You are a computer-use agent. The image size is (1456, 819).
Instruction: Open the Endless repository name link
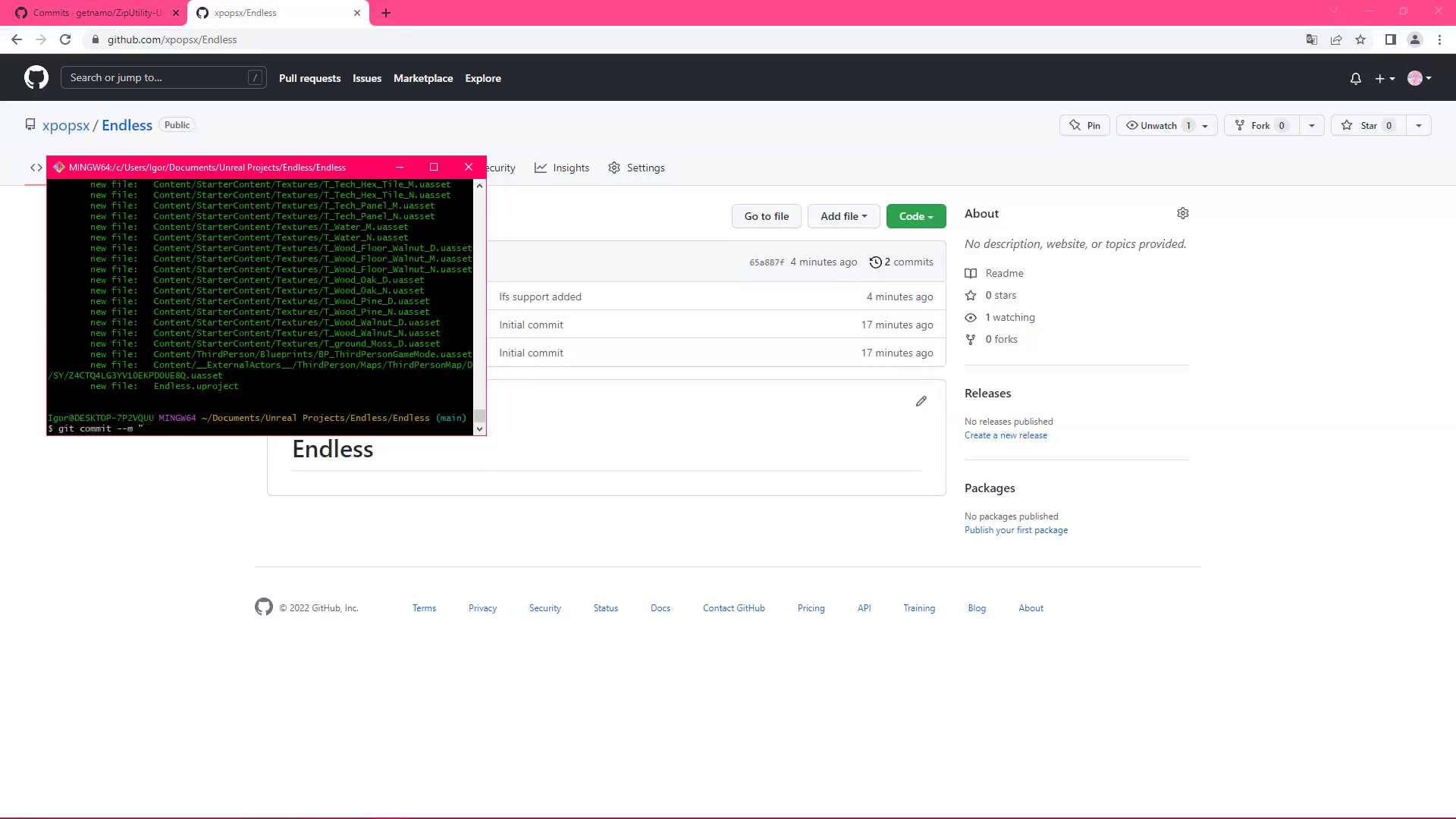tap(127, 125)
